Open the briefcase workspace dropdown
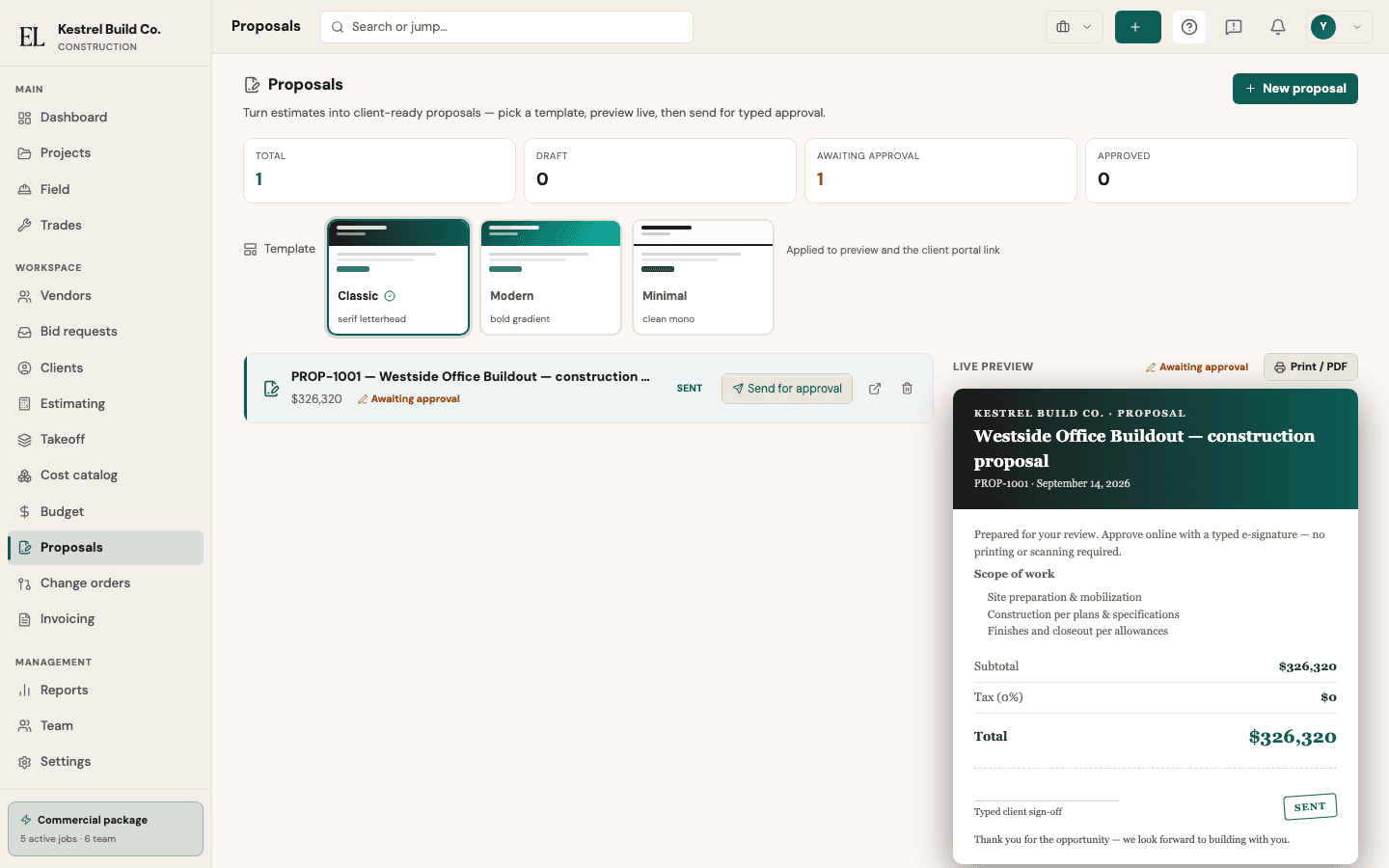 click(x=1075, y=27)
